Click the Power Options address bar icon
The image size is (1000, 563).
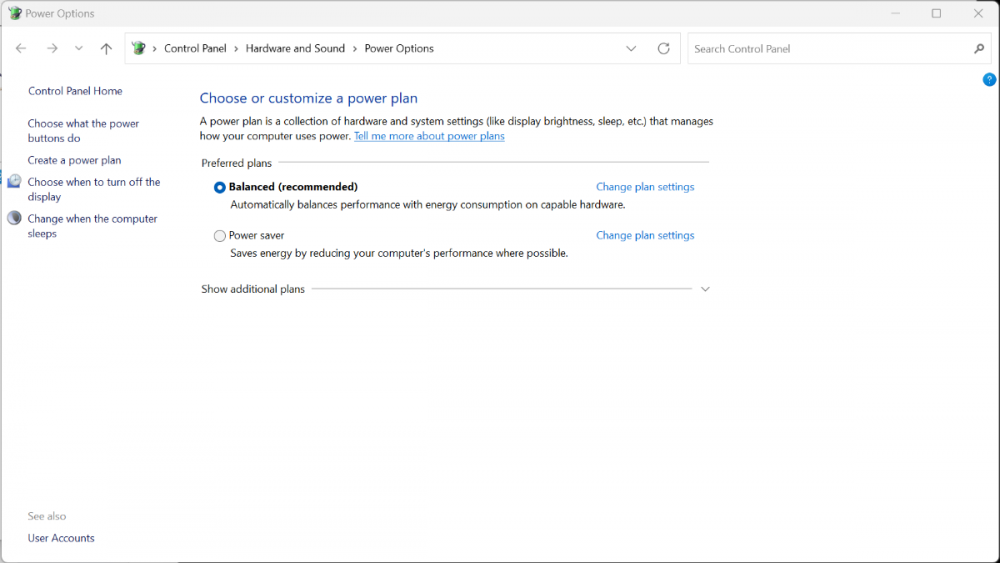coord(139,49)
